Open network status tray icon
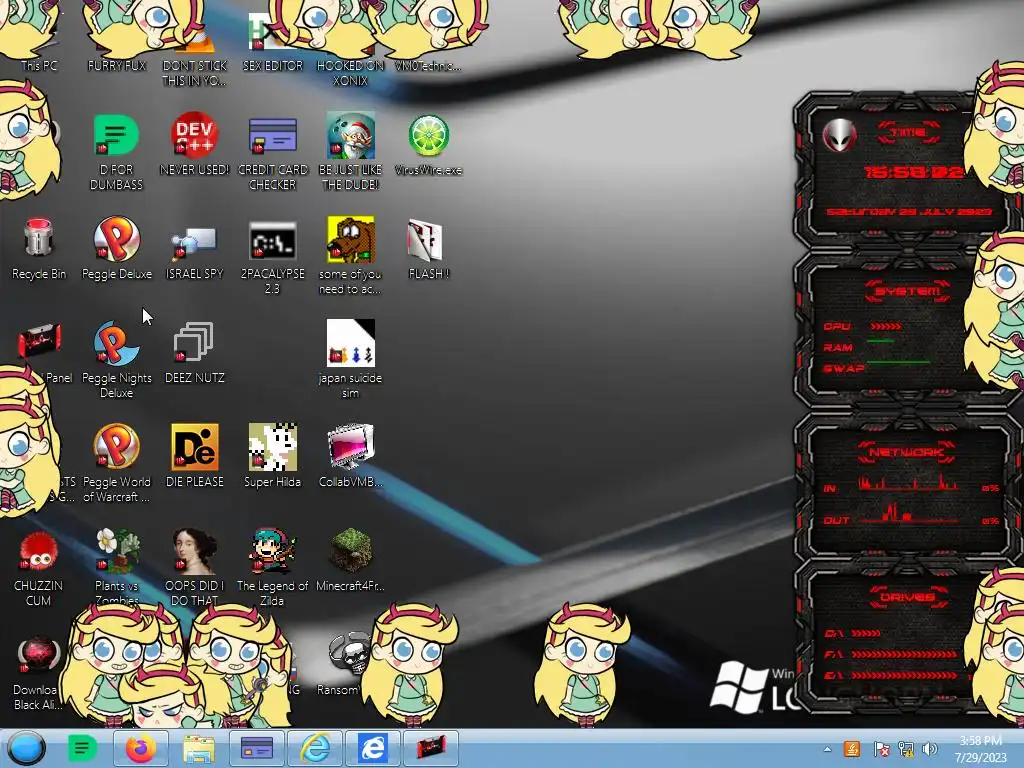1024x768 pixels. (x=906, y=749)
